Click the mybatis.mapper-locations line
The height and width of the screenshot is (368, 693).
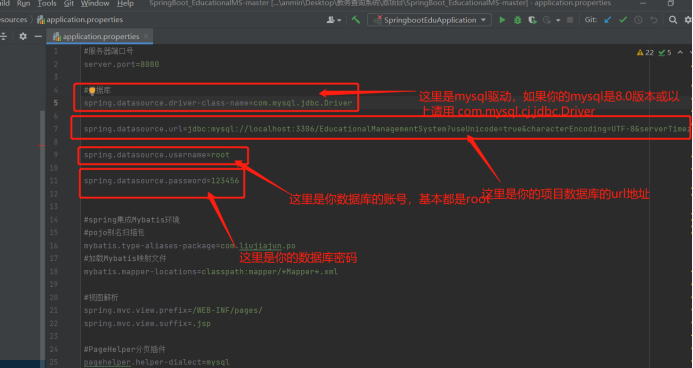pyautogui.click(x=211, y=271)
